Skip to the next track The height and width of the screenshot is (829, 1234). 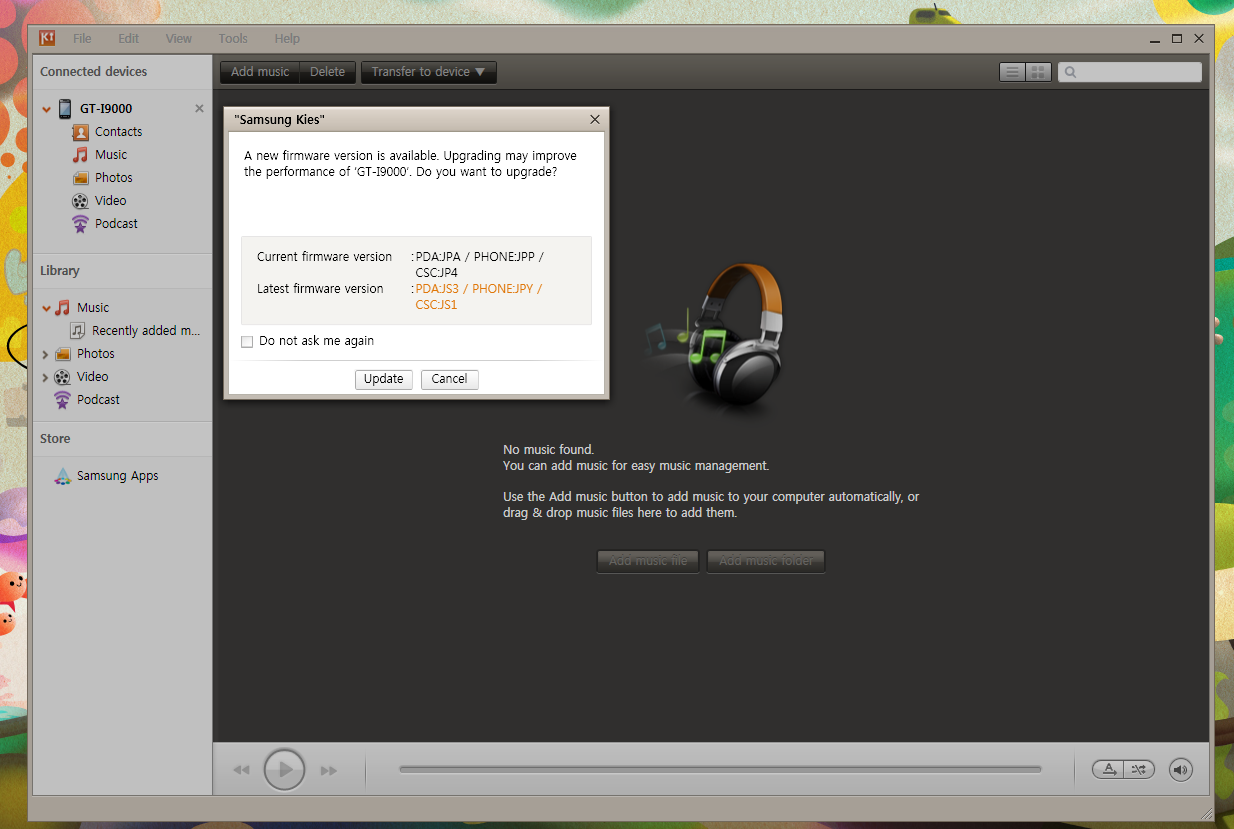tap(329, 771)
